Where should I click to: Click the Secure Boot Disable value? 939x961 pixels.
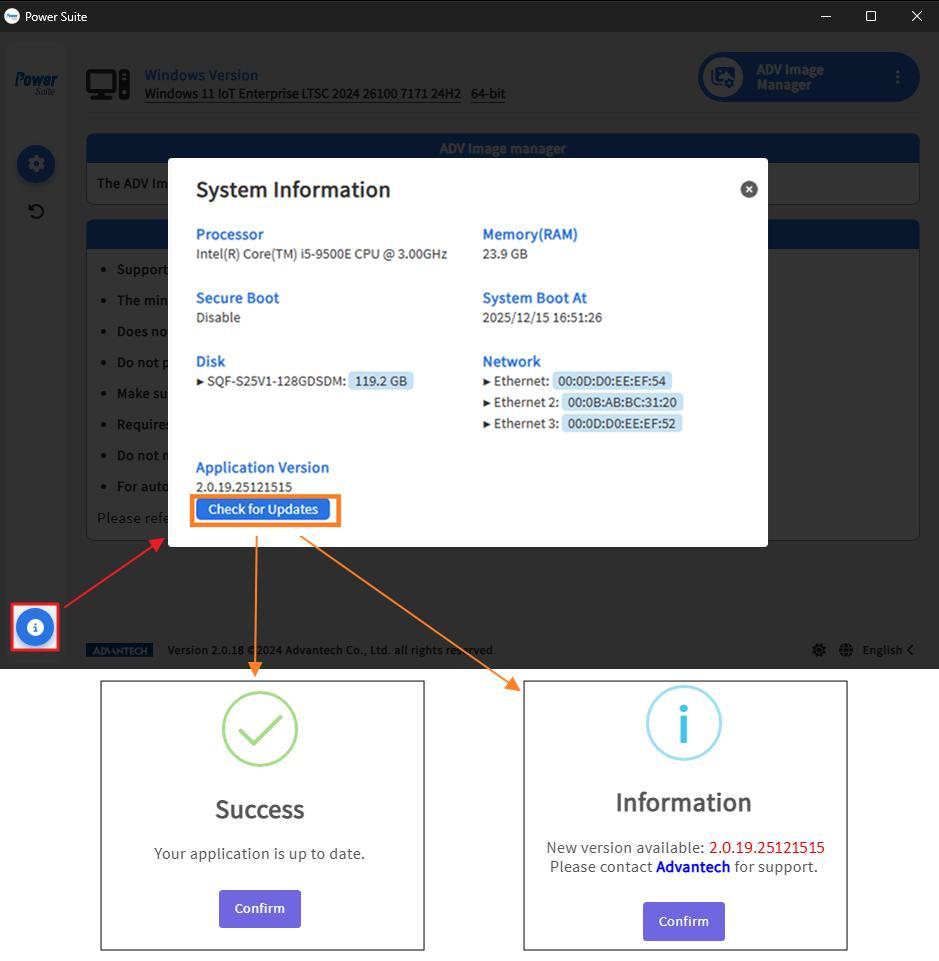pos(218,317)
